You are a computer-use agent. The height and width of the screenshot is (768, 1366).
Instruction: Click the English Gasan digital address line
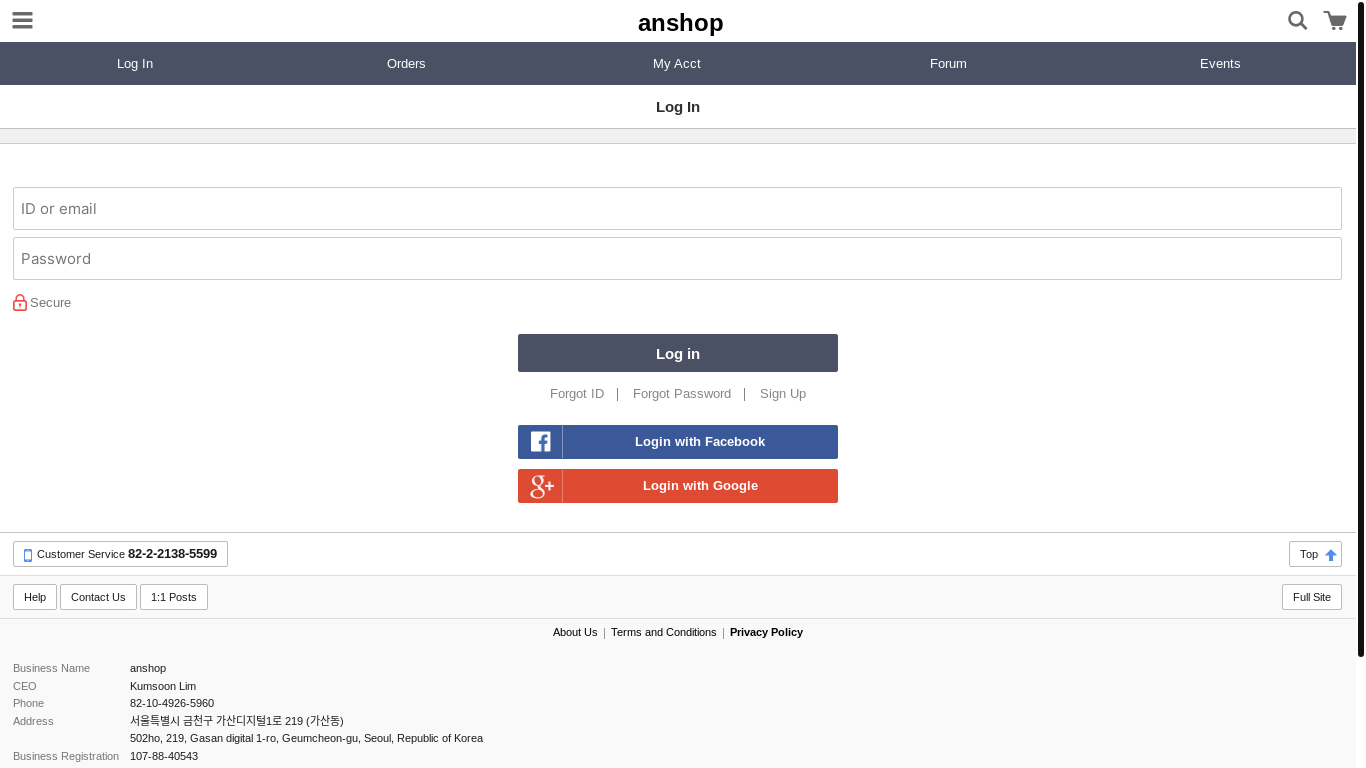[x=306, y=738]
